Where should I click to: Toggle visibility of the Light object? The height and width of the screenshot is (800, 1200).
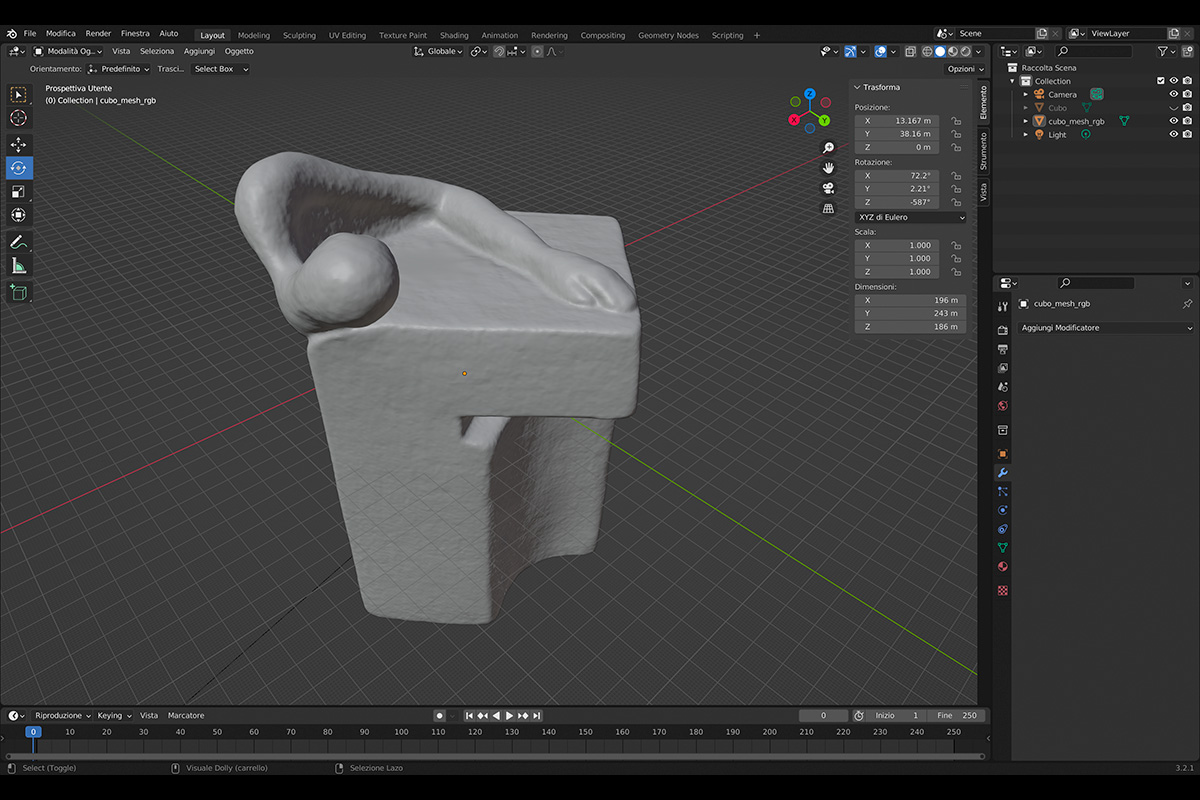click(1174, 134)
